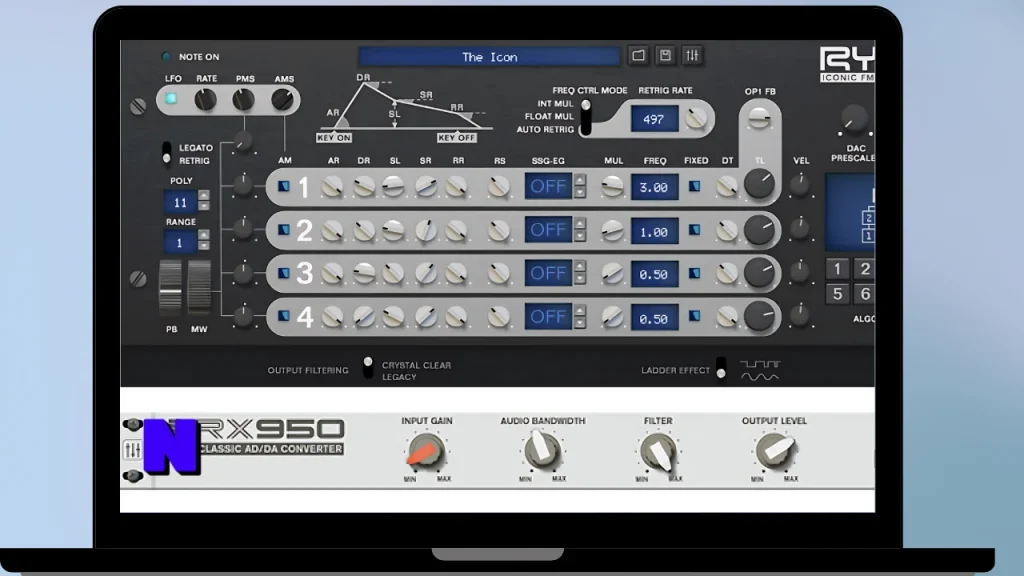Click the OP1 FB knob
The width and height of the screenshot is (1024, 576).
pyautogui.click(x=759, y=118)
